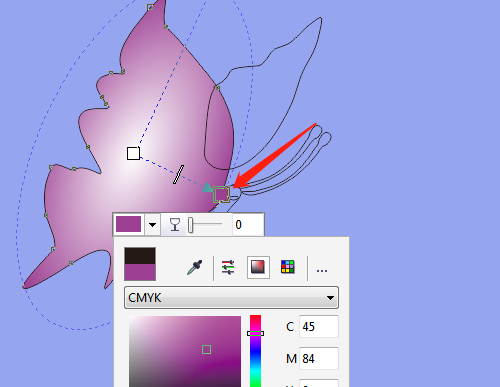Viewport: 500px width, 387px height.
Task: Click the transparency goblet icon
Action: coord(175,225)
